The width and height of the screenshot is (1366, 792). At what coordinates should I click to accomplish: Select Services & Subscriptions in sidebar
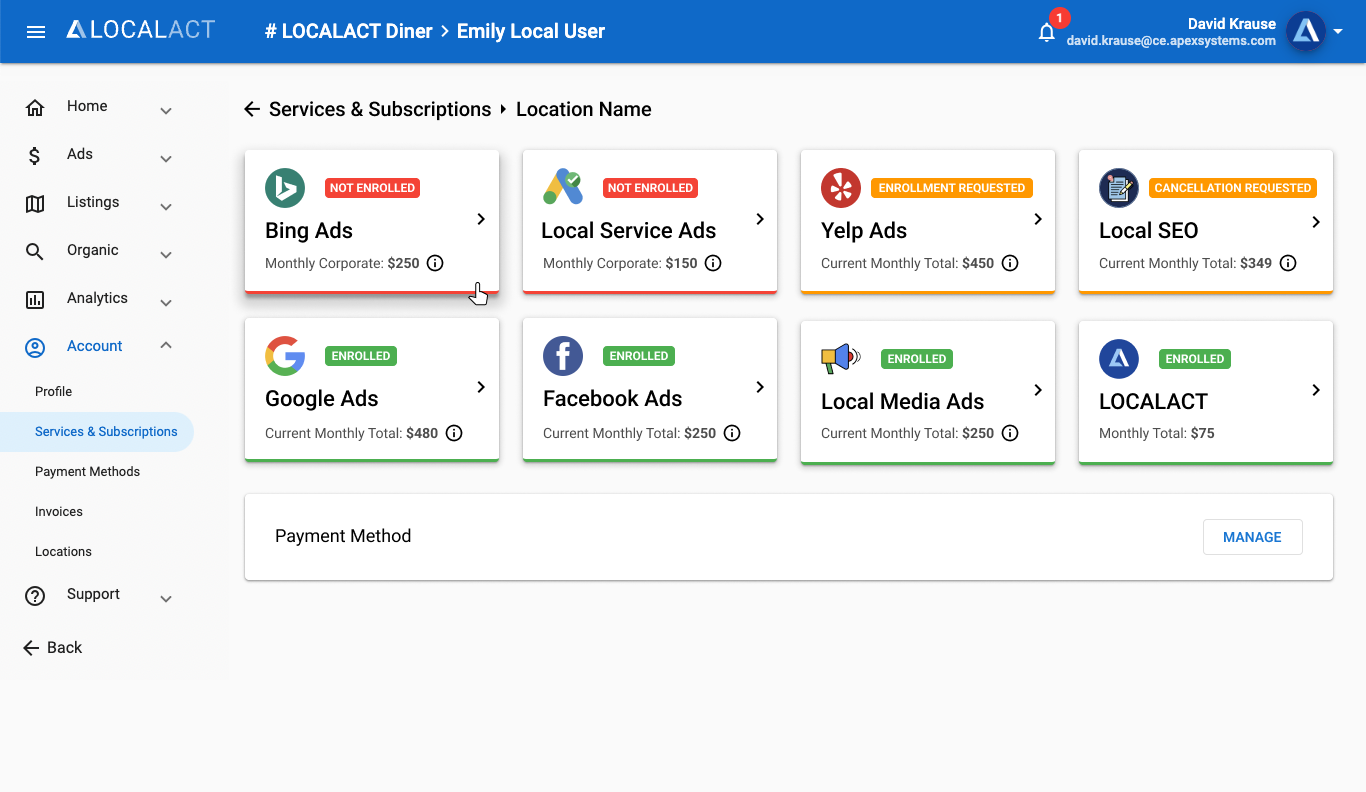click(x=97, y=432)
